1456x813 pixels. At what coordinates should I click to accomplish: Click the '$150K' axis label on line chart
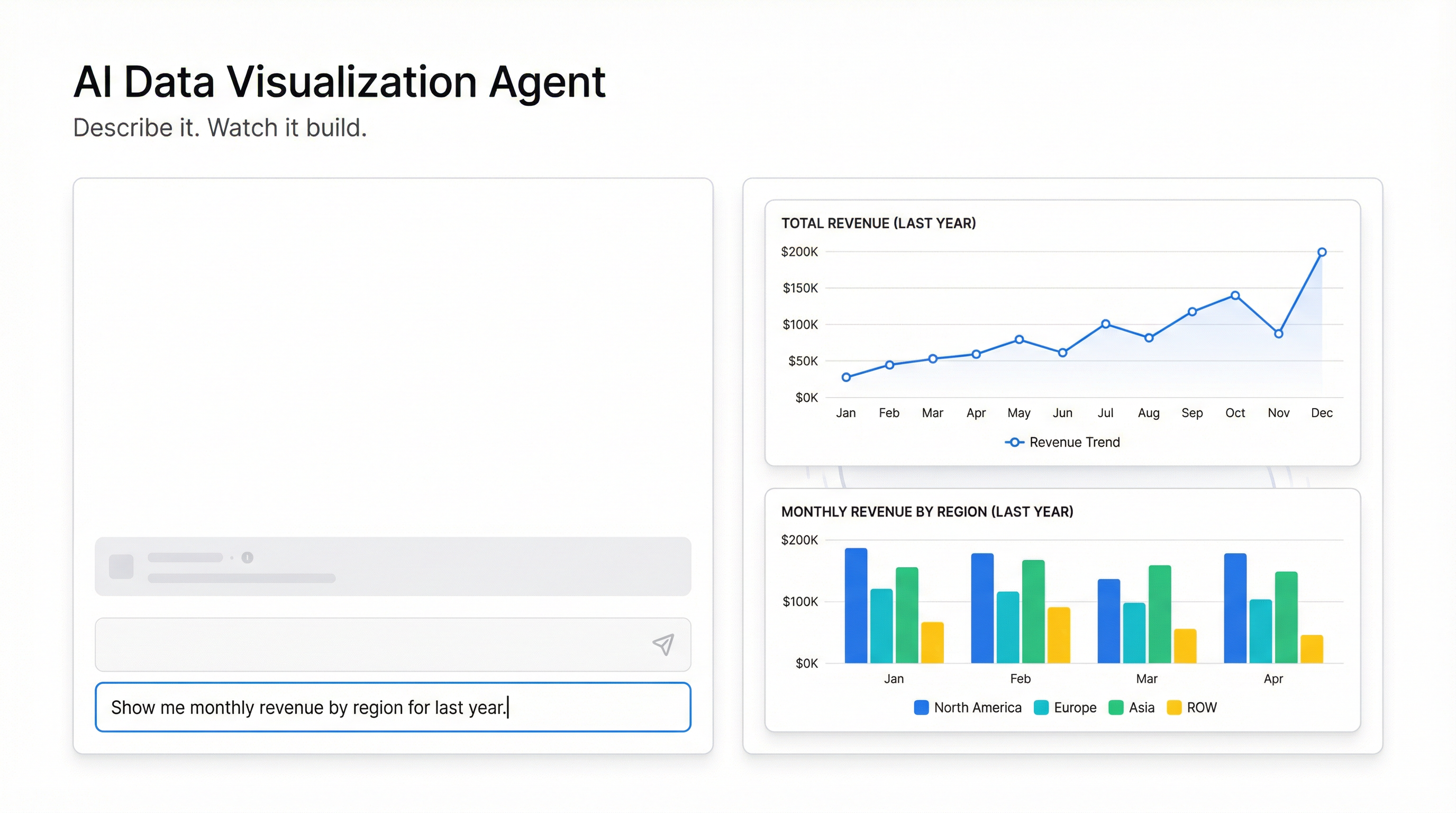click(x=800, y=288)
